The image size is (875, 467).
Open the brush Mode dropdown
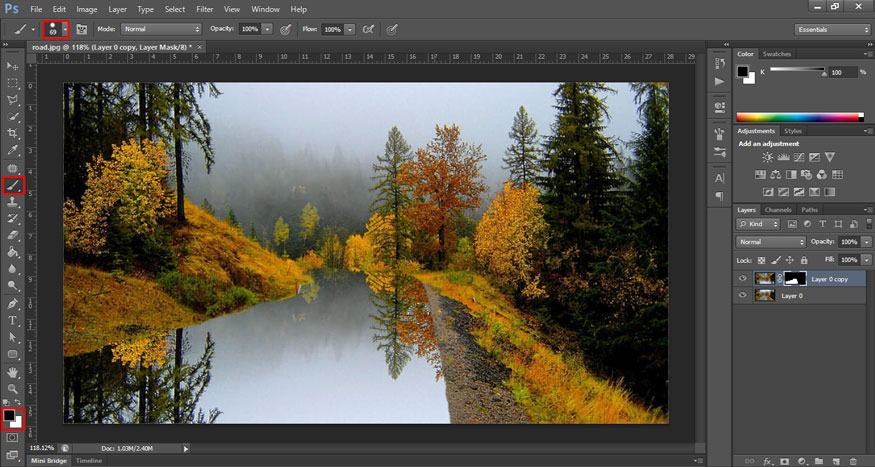[x=161, y=29]
